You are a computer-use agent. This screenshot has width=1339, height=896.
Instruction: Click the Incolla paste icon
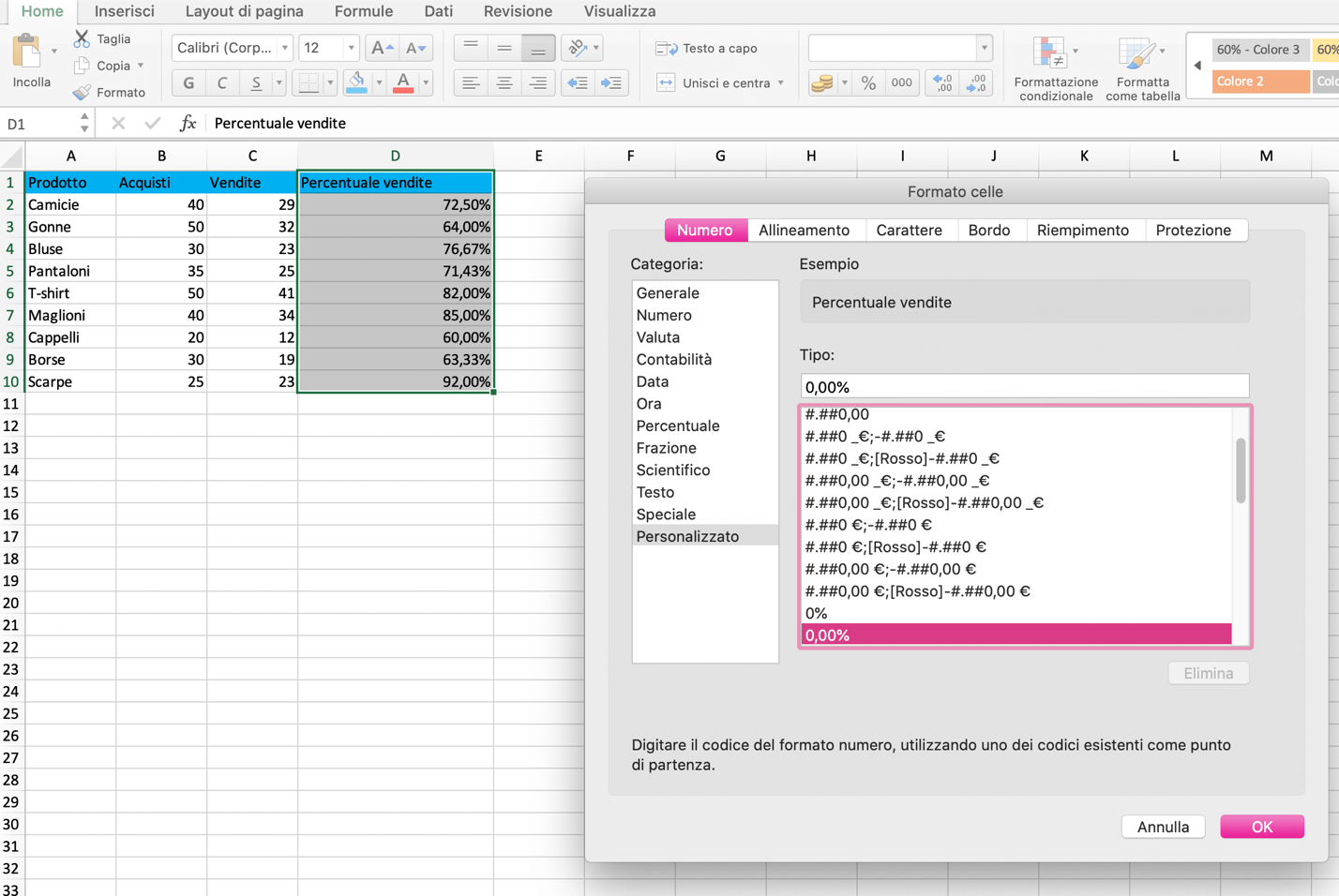(27, 51)
